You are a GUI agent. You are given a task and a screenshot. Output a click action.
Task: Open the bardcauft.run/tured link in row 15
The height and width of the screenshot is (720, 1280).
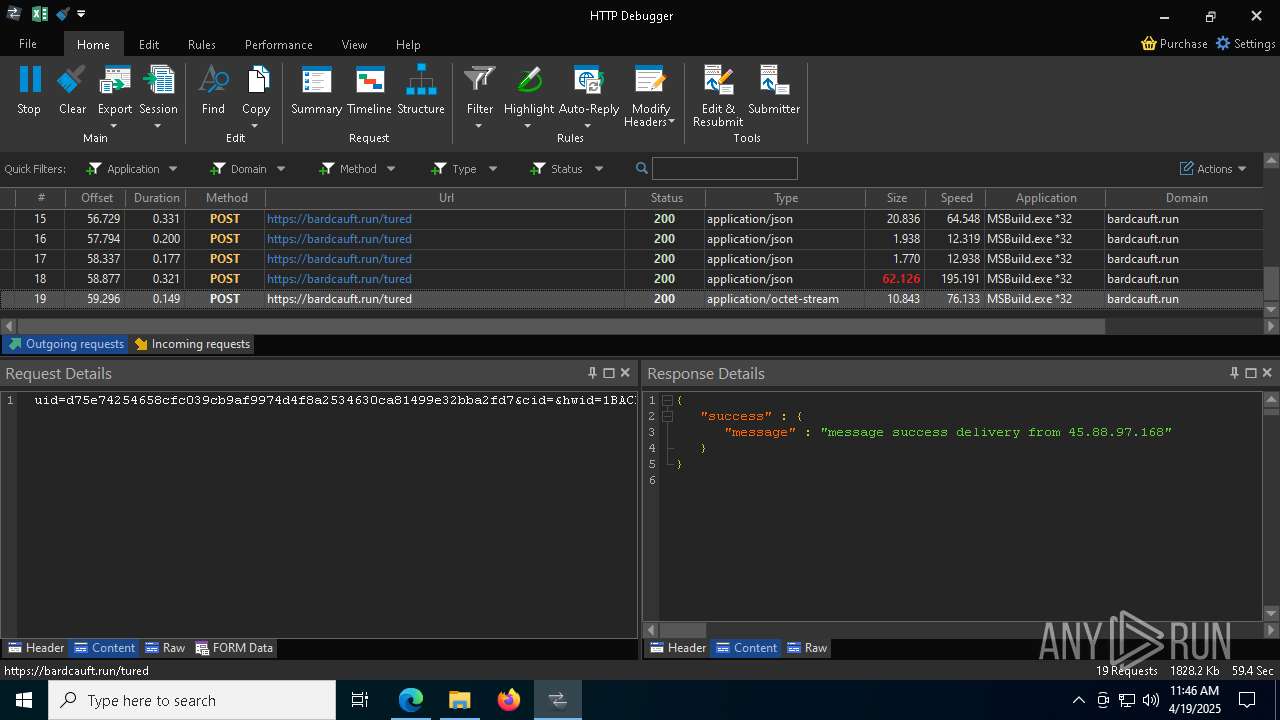coord(339,219)
